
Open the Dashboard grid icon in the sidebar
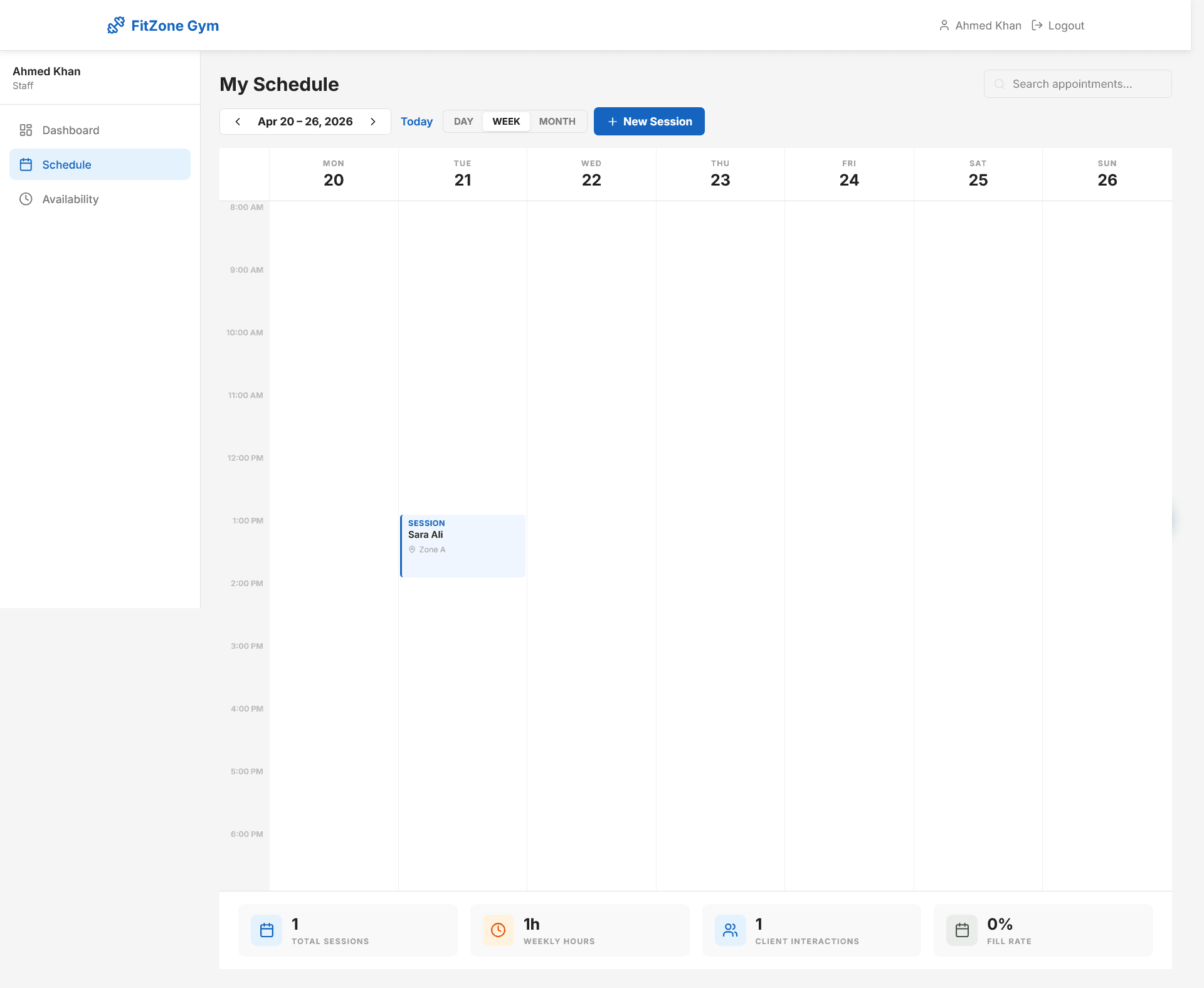pos(26,130)
